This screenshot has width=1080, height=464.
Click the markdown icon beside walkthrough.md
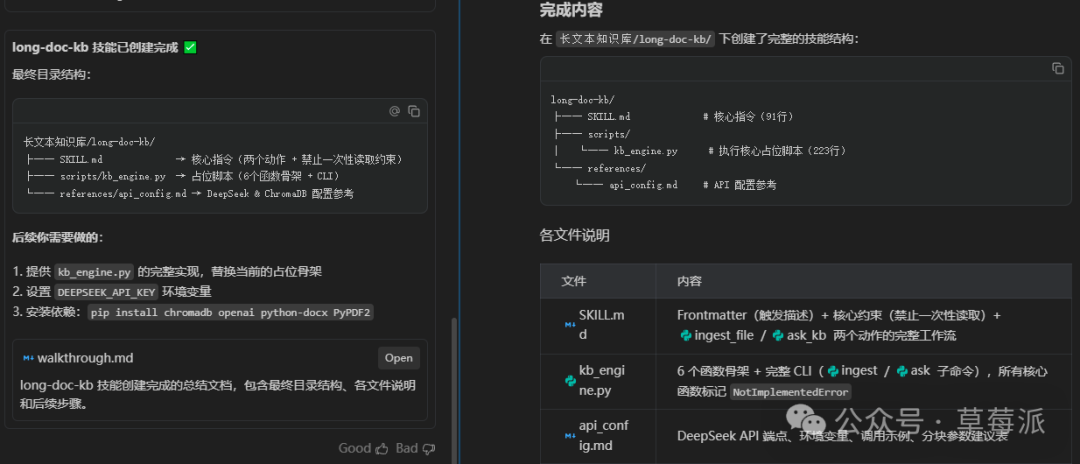(x=29, y=358)
